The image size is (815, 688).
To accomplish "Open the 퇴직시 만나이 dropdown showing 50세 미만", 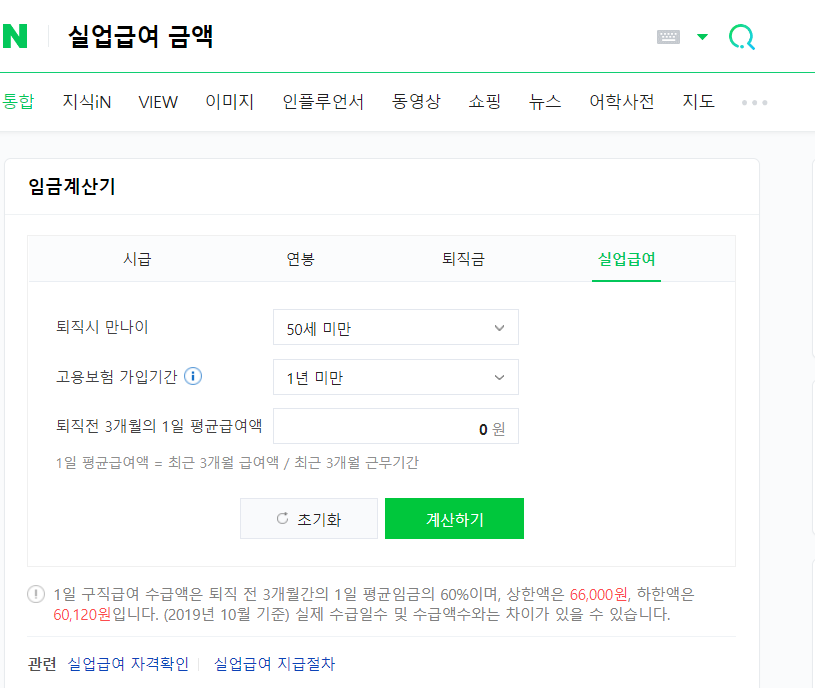I will [395, 327].
